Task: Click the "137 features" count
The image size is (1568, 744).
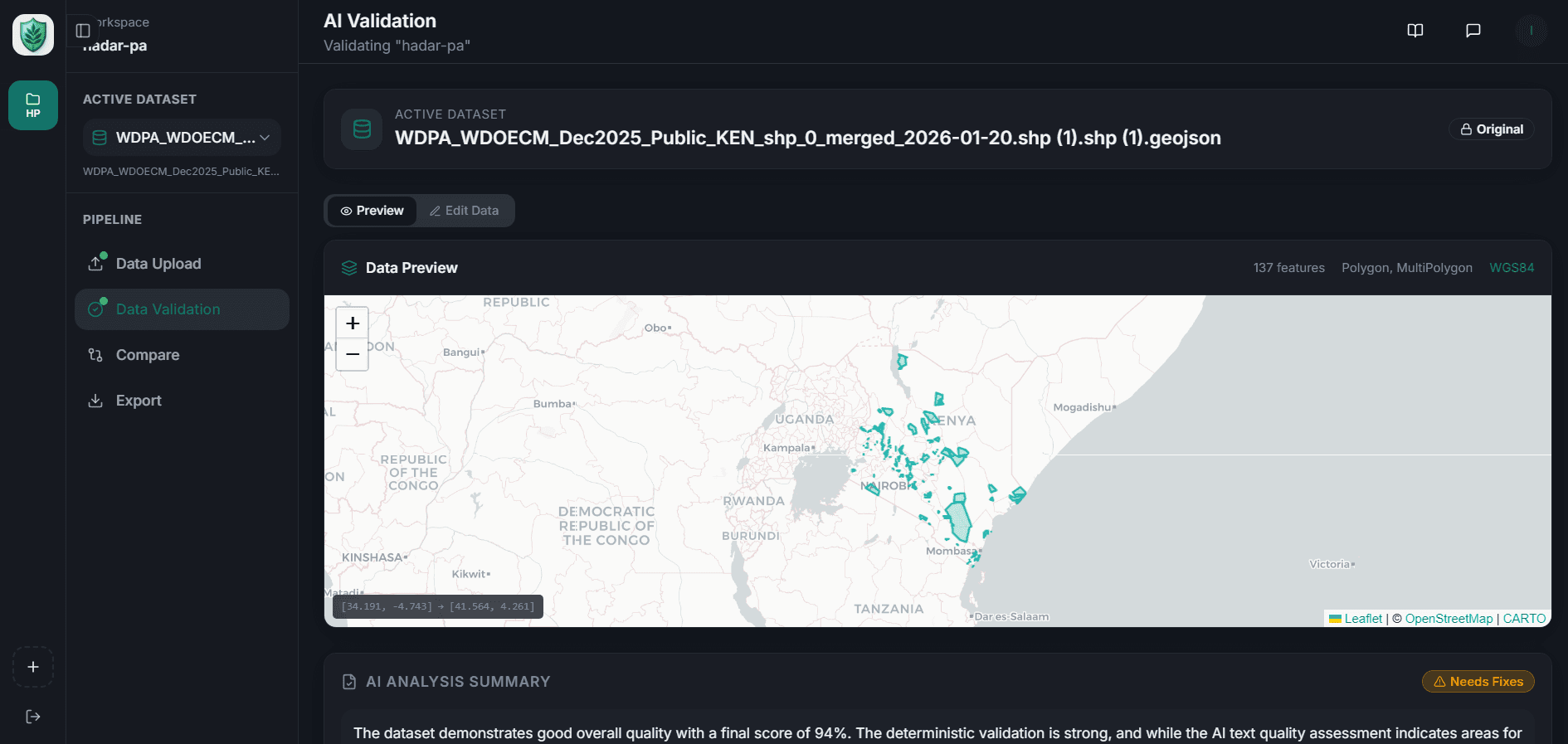Action: point(1289,268)
